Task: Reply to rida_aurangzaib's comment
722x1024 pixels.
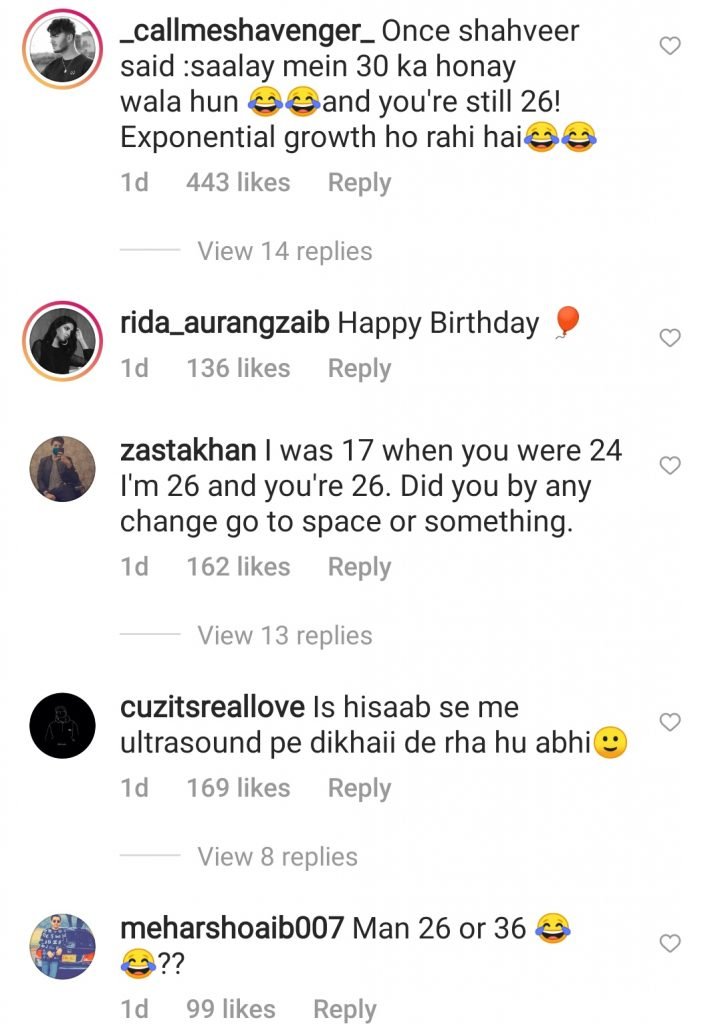Action: (359, 368)
